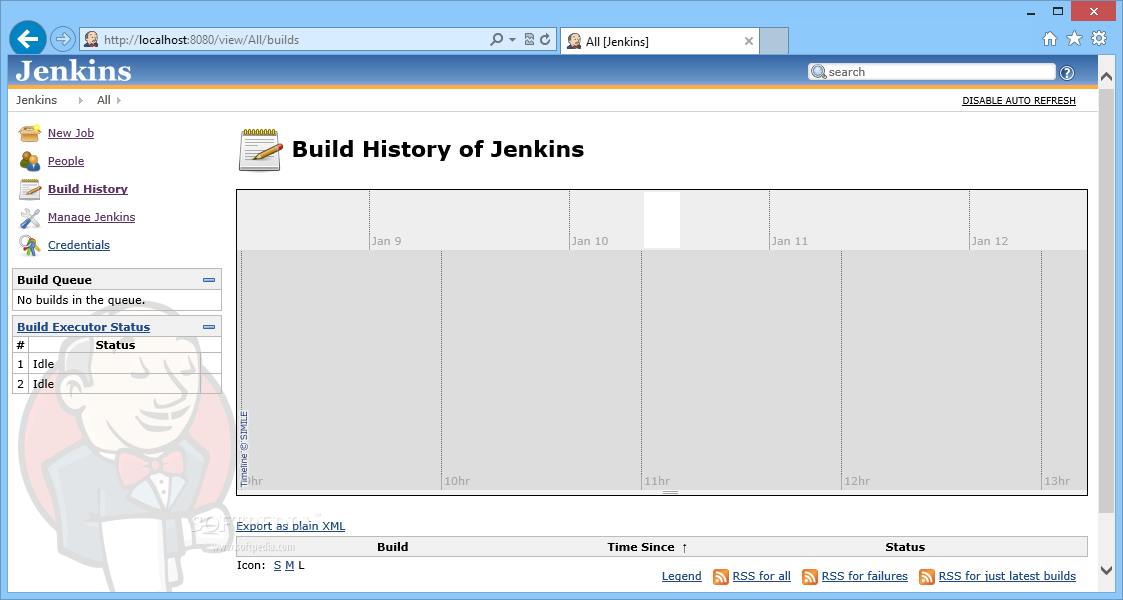Click the 11hr label on timeline
1123x600 pixels.
pos(657,481)
